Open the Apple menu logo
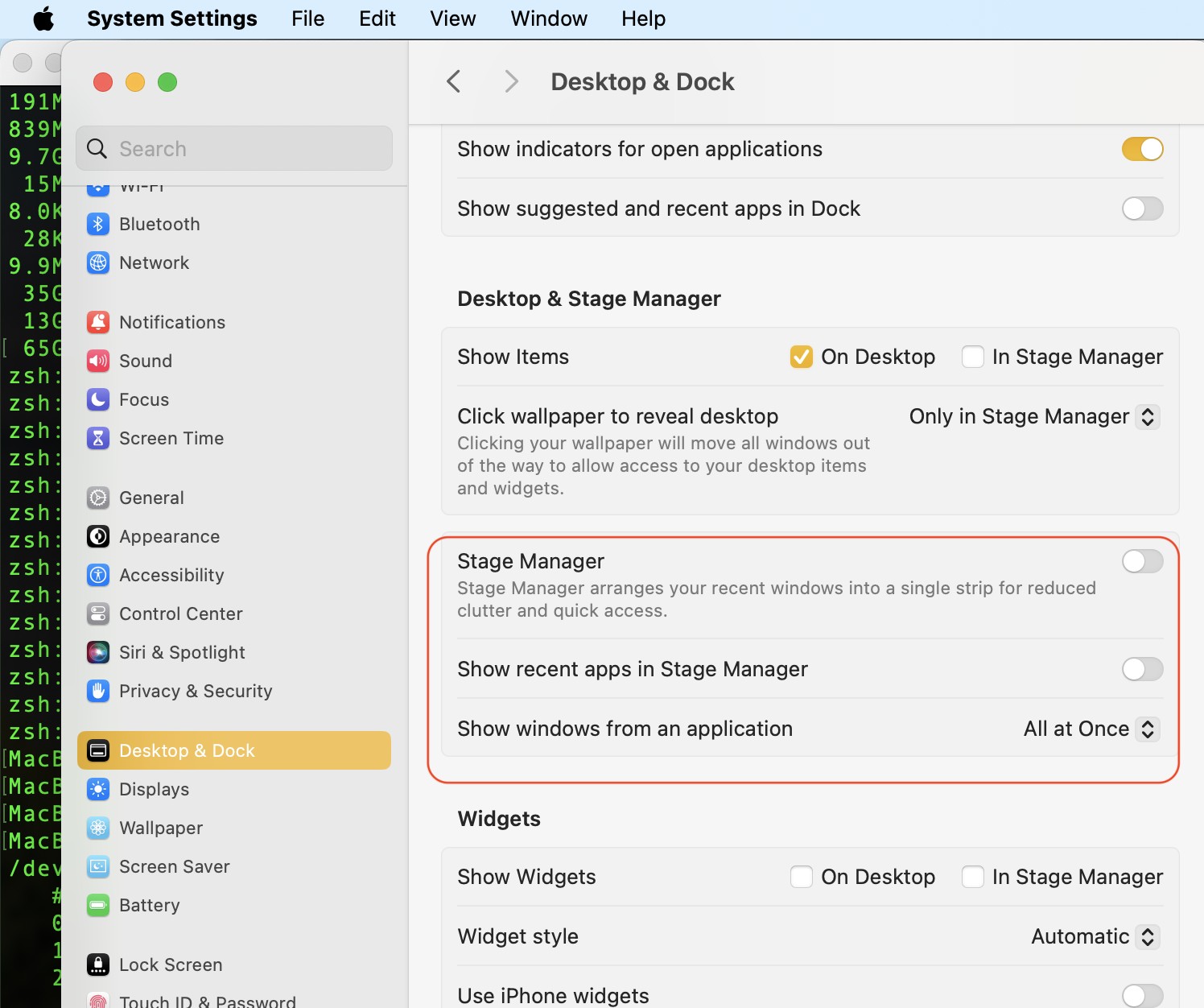 pyautogui.click(x=43, y=19)
